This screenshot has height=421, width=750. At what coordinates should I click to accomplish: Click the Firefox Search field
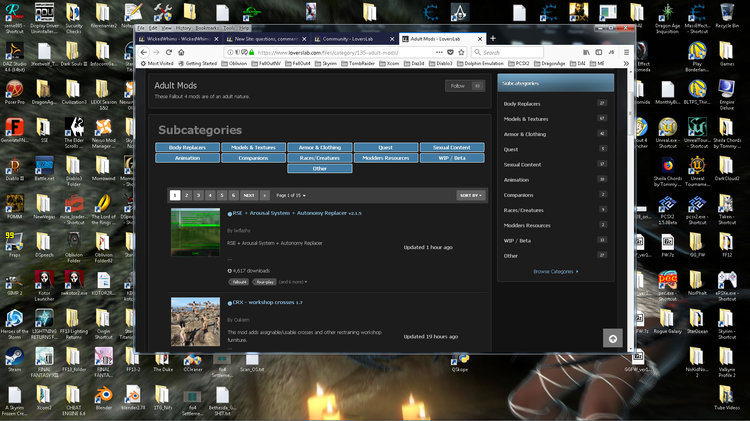point(507,52)
